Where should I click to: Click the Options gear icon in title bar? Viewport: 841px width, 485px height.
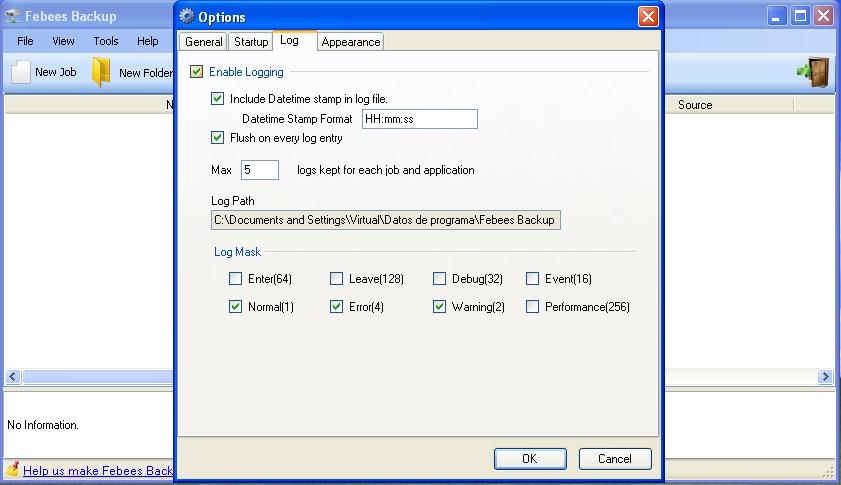point(186,16)
